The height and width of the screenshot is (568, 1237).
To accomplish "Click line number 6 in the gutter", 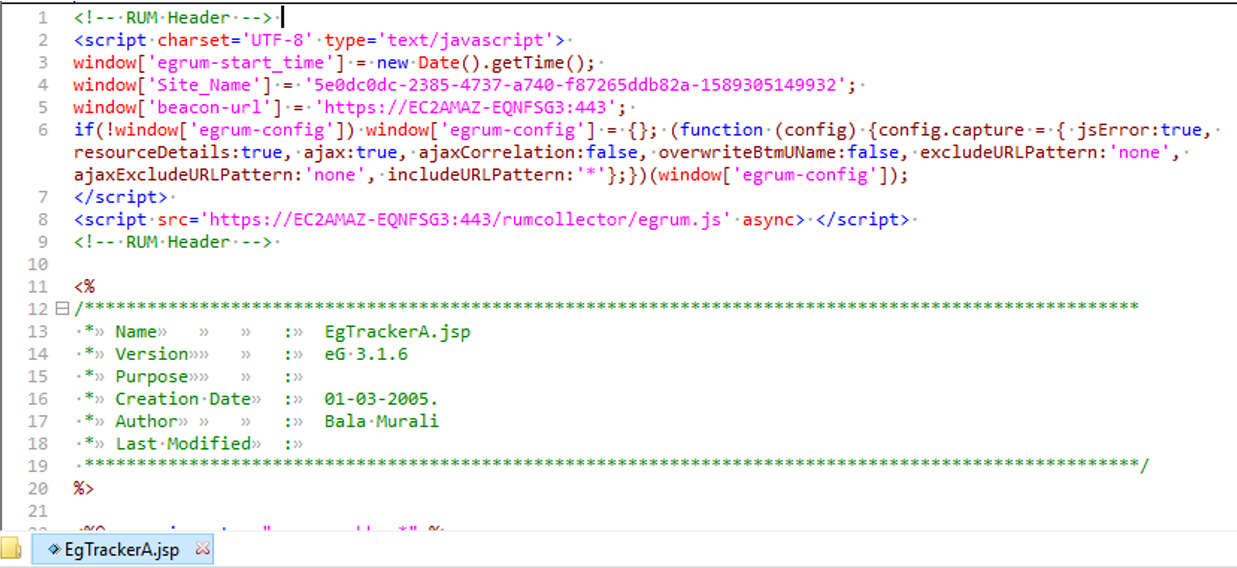I will pyautogui.click(x=41, y=130).
